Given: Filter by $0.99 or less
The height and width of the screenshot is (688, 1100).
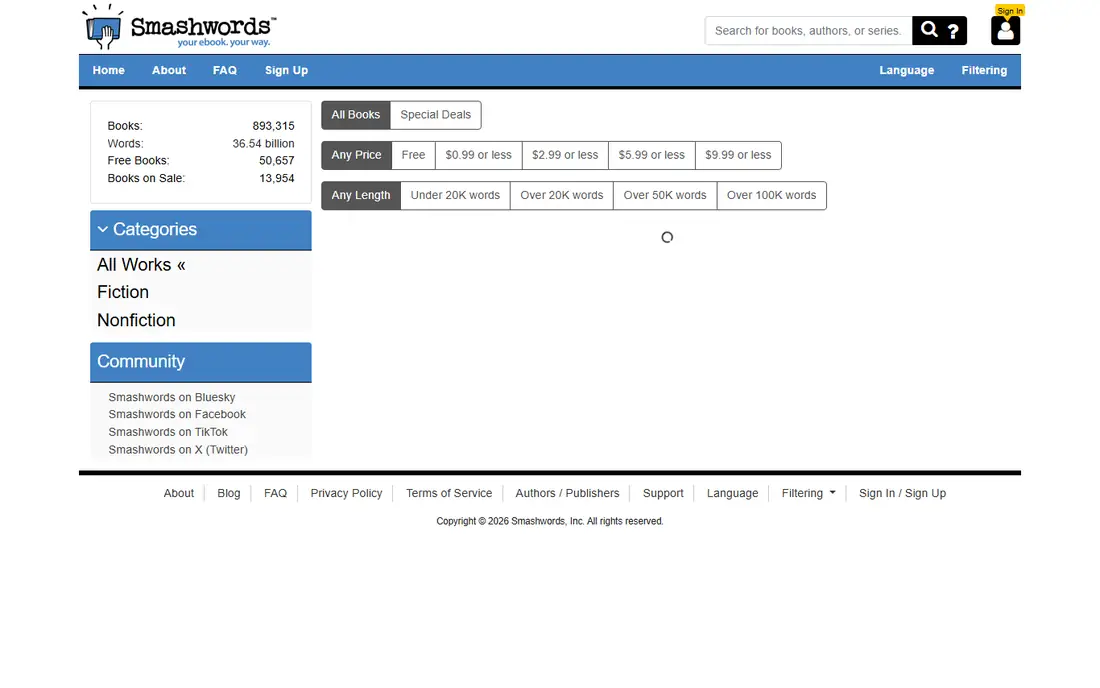Looking at the screenshot, I should [478, 155].
